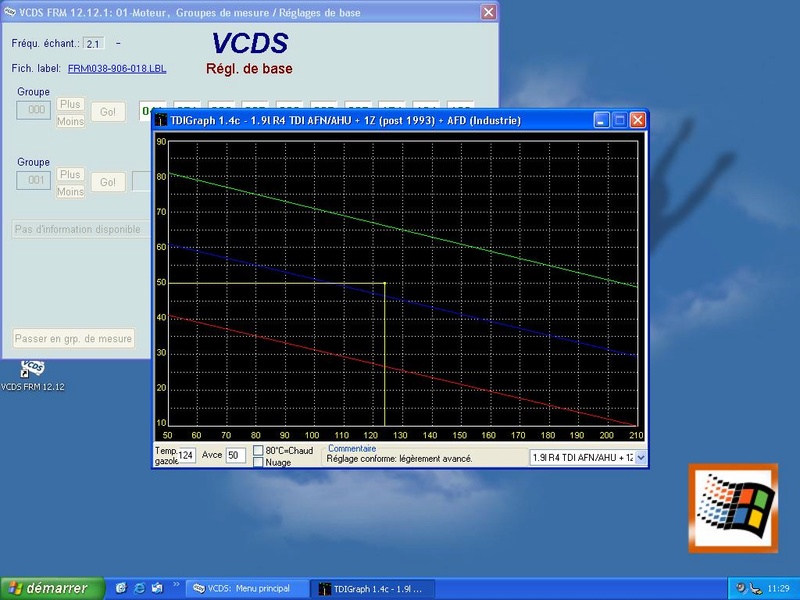
Task: Click the Avce value input field
Action: 236,456
